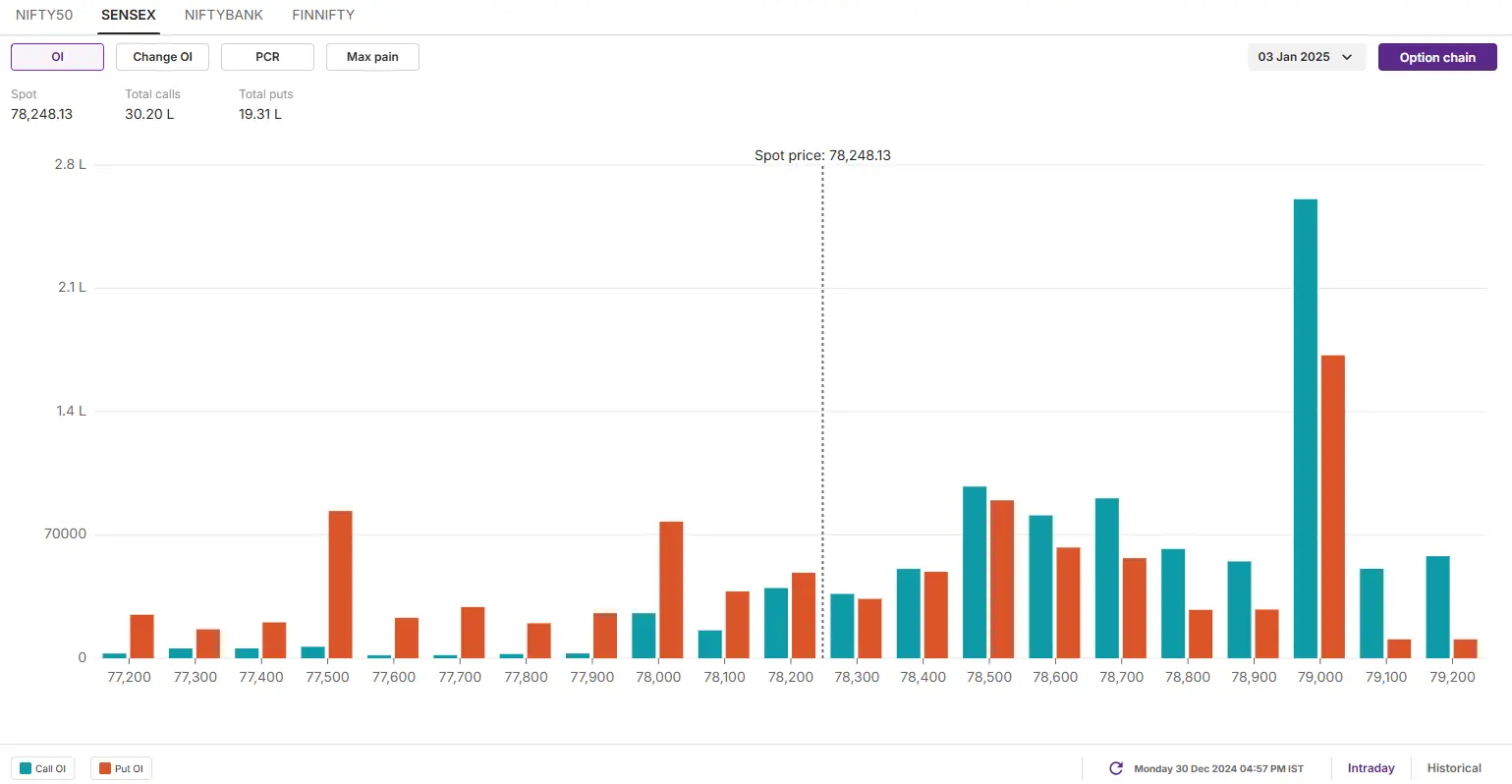Click the 79,100 call OI bar
The width and height of the screenshot is (1512, 784).
coord(1372,613)
